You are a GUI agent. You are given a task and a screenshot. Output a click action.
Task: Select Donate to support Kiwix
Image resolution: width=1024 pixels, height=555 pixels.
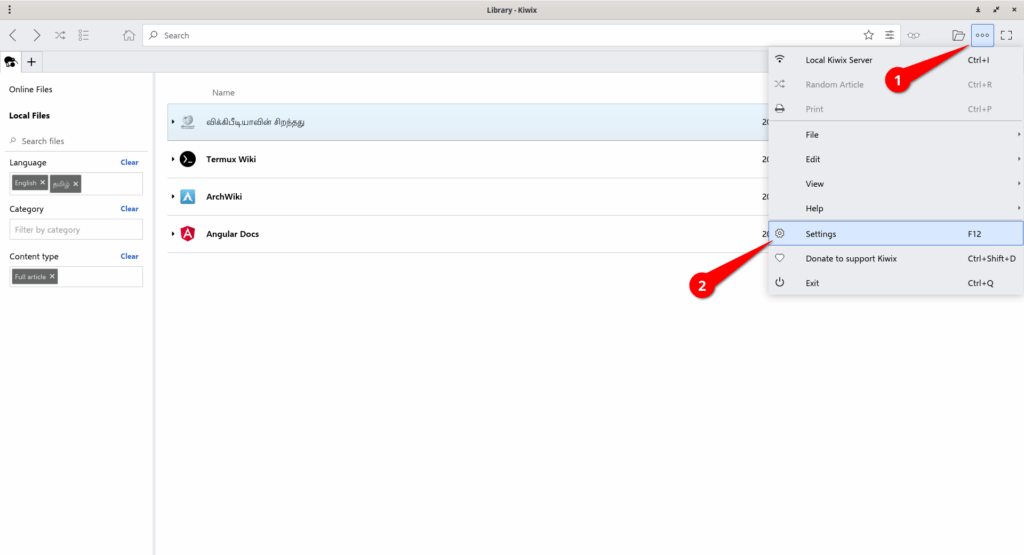[895, 259]
